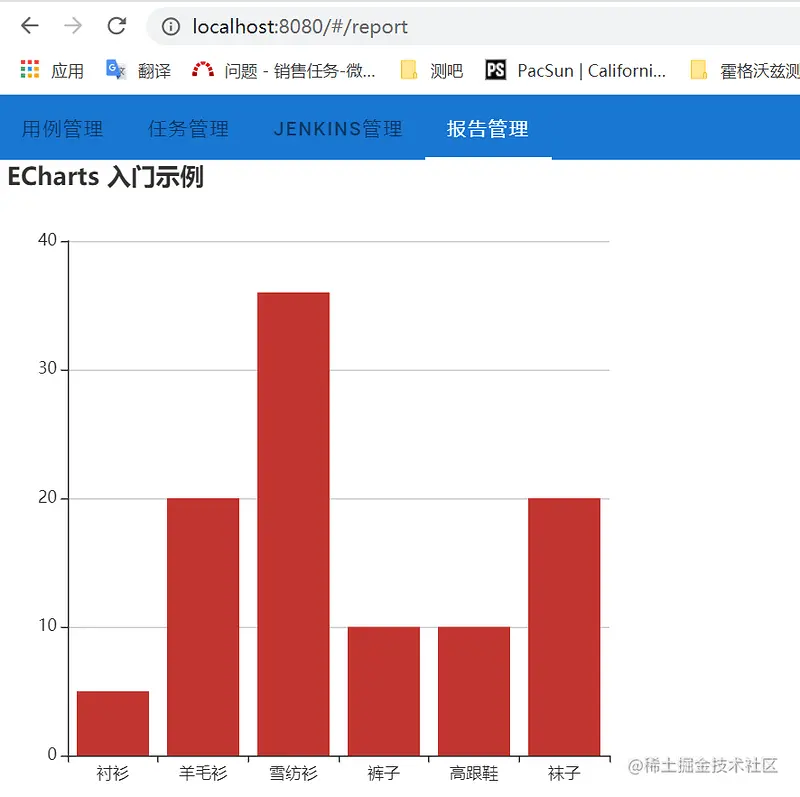Click the 羊毛衫 bar in chart
Image resolution: width=800 pixels, height=797 pixels.
[x=203, y=627]
